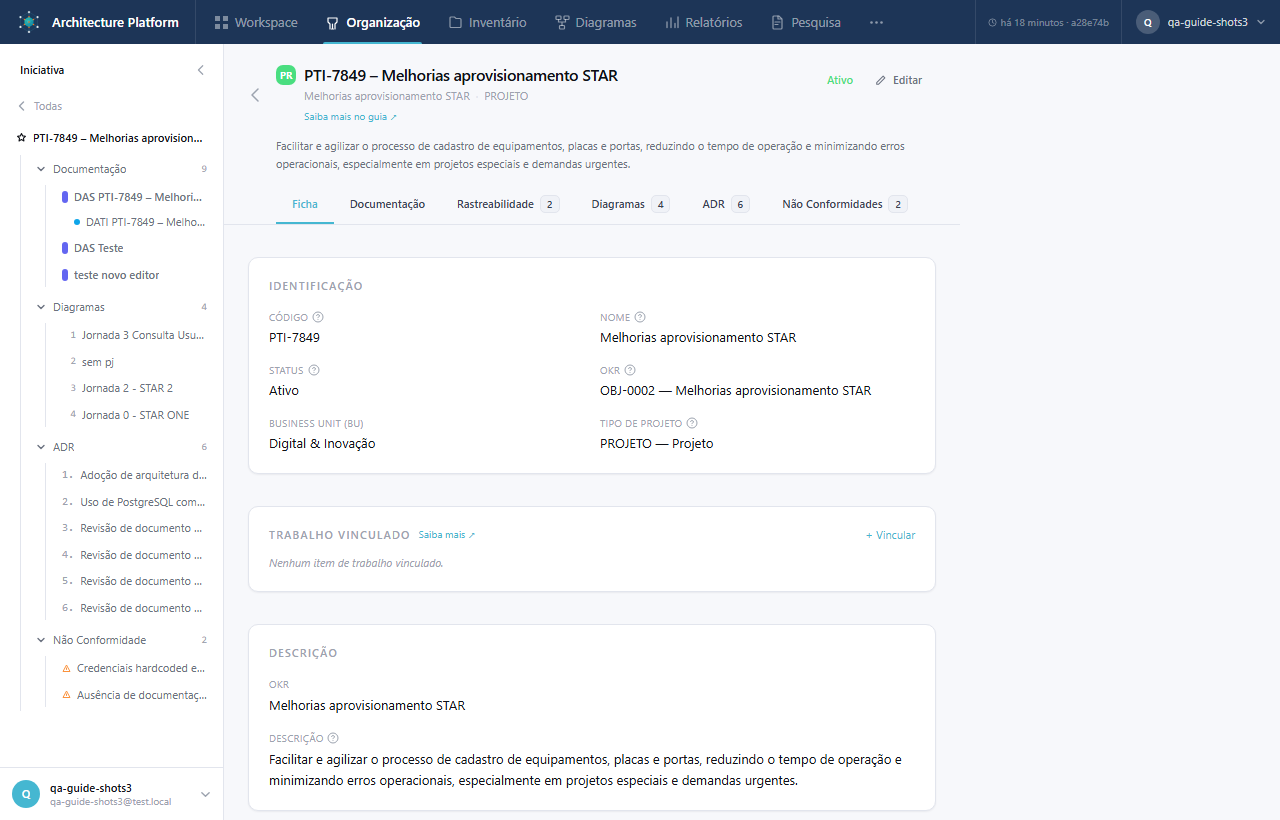Collapse the Iniciativa sidebar panel
Viewport: 1280px width, 820px height.
[201, 70]
